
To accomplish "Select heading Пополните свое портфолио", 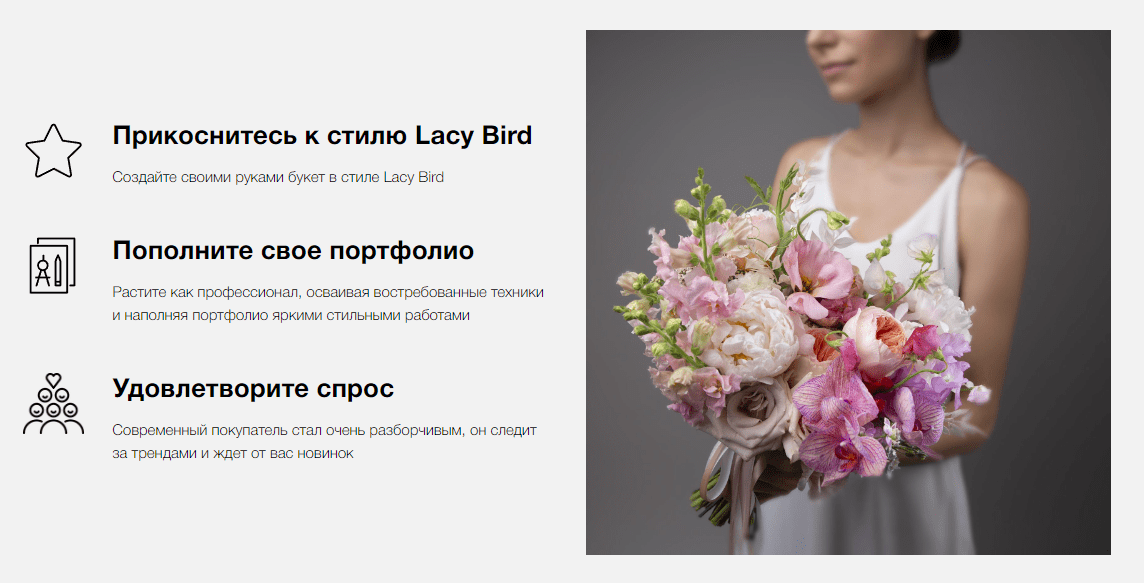I will pyautogui.click(x=293, y=250).
